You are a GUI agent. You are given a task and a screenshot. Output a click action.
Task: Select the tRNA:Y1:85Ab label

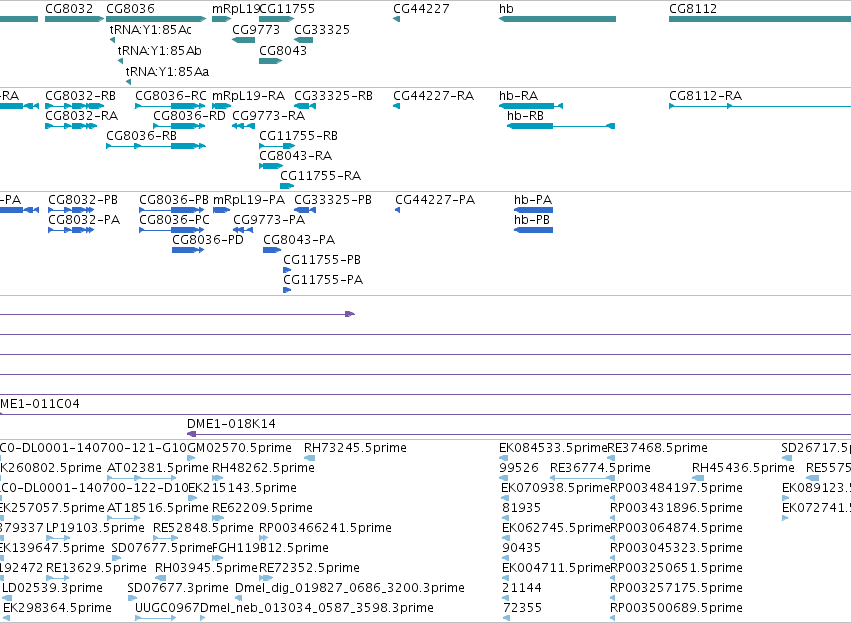pyautogui.click(x=160, y=50)
